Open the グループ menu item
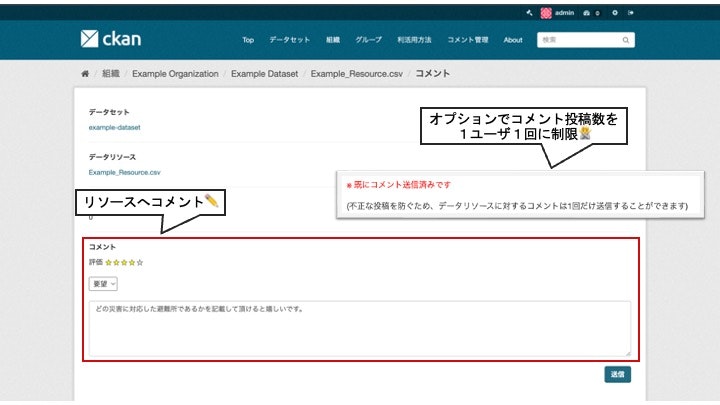Screen dimensions: 720x405 [x=368, y=40]
